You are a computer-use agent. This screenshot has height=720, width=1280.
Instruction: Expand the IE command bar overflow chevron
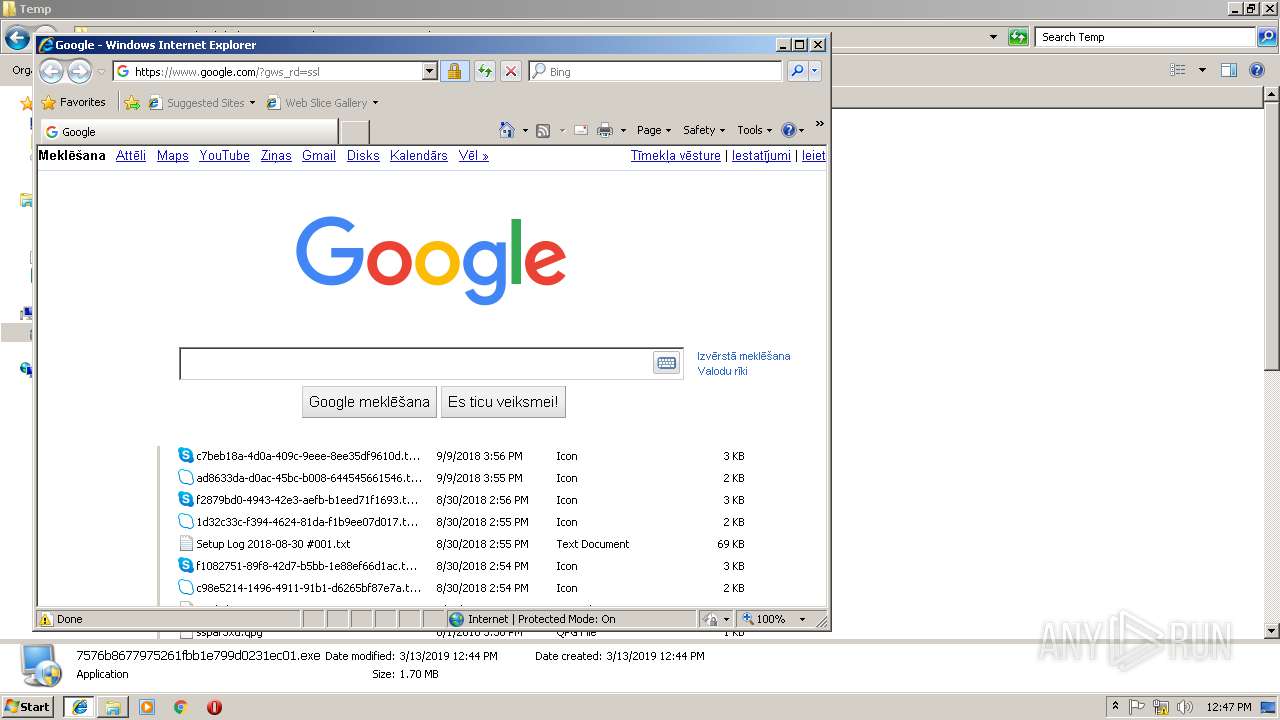(x=819, y=124)
